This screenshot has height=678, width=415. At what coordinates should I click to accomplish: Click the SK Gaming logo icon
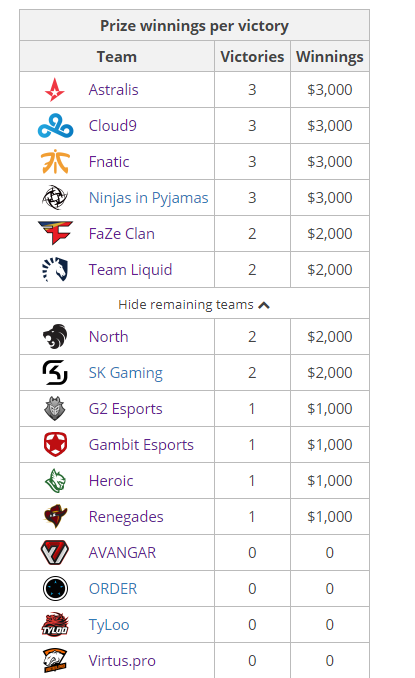point(55,372)
